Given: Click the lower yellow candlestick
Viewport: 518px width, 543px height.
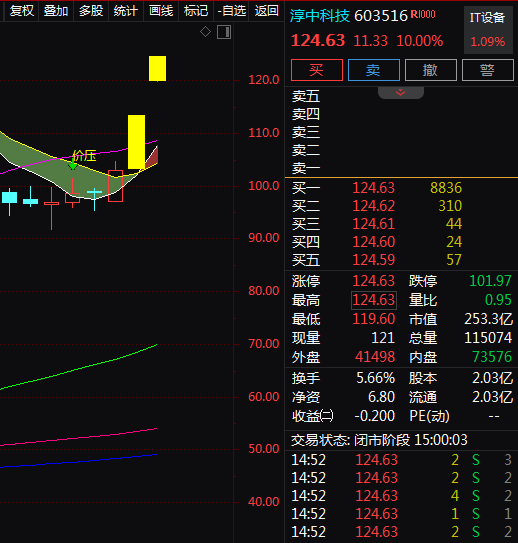Looking at the screenshot, I should (136, 142).
